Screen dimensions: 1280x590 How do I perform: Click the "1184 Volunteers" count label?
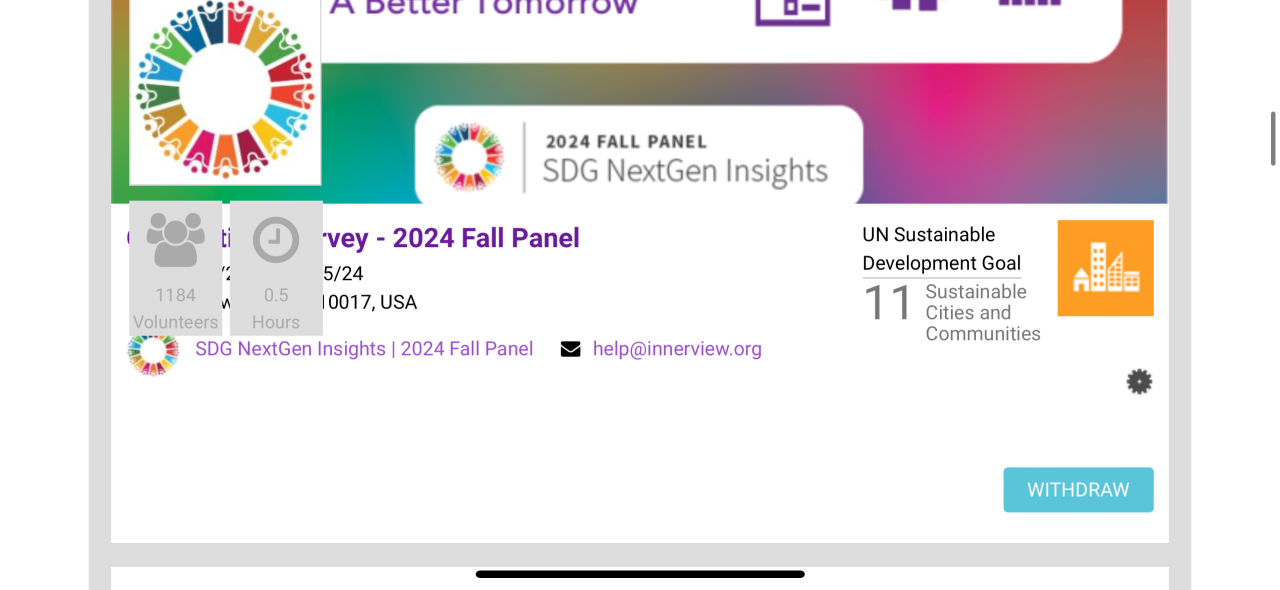point(175,308)
